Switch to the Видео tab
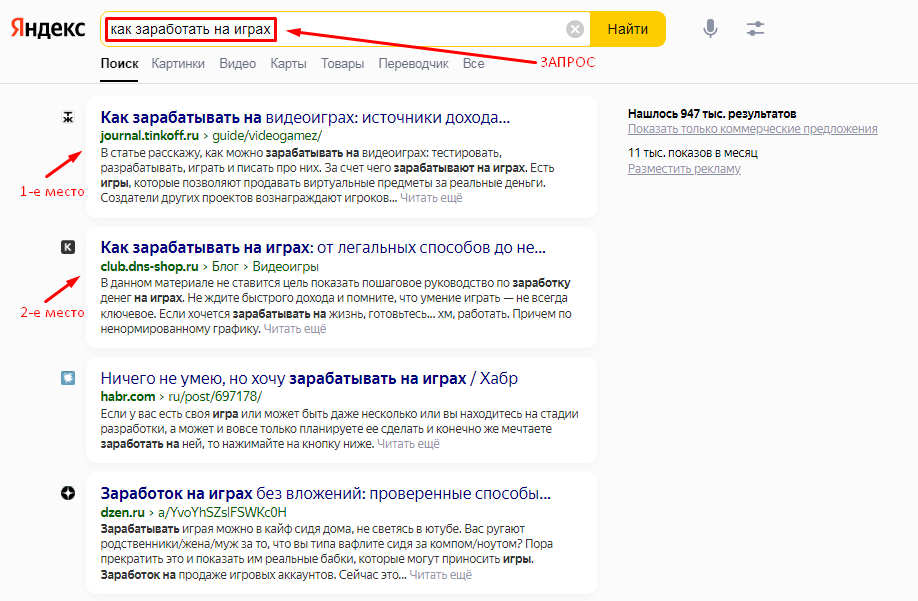Viewport: 918px width, 601px height. point(237,64)
